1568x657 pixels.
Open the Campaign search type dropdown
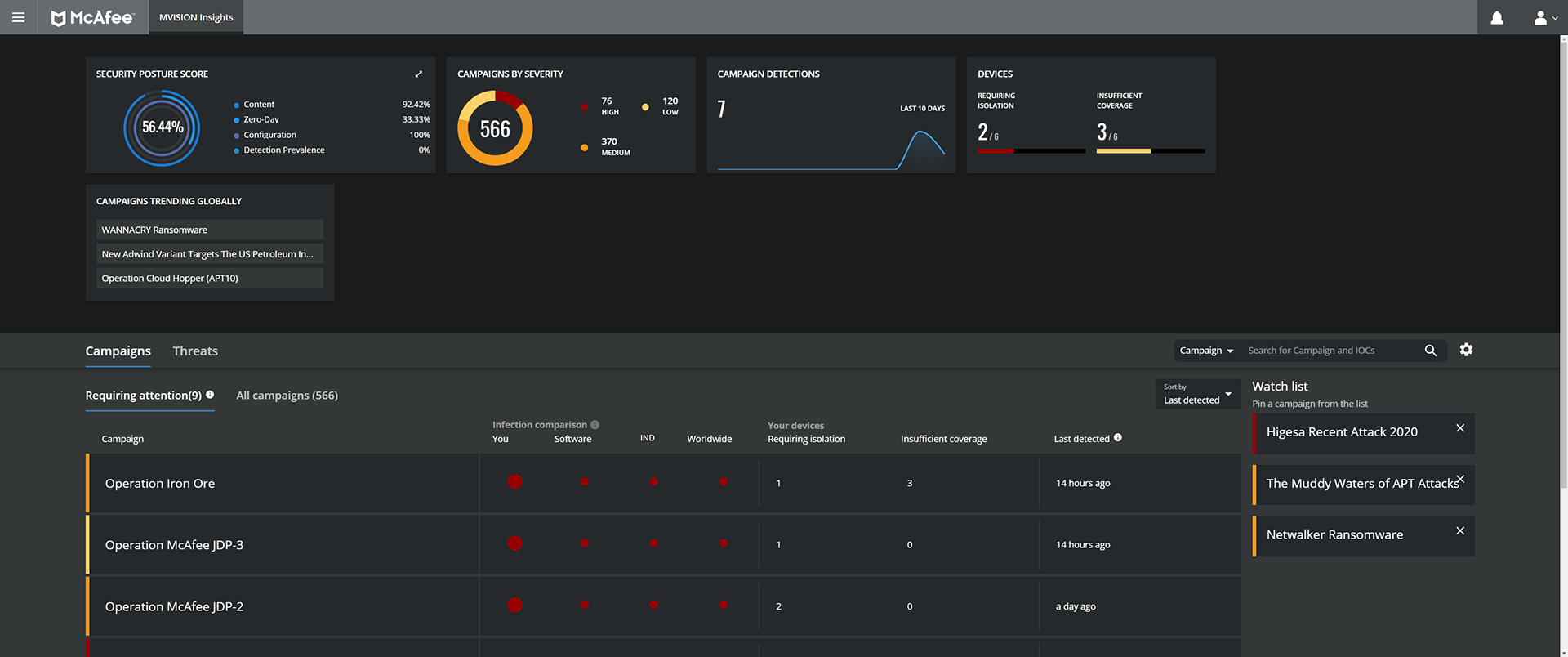[x=1206, y=351]
